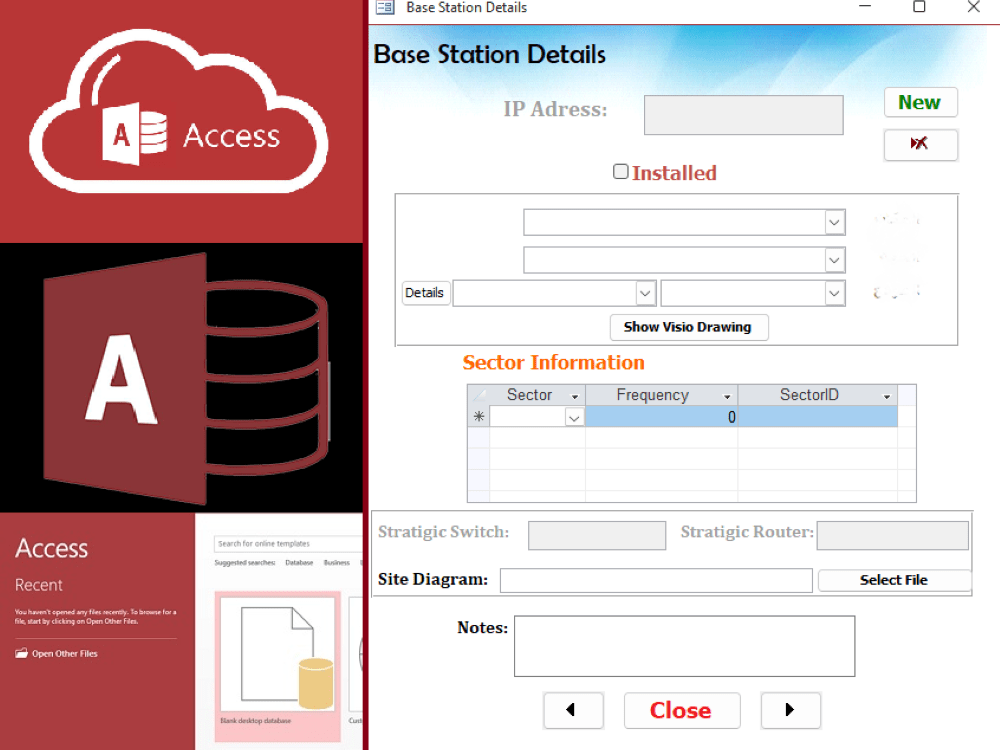
Task: Click the empty SectorID cell in new row
Action: point(818,417)
